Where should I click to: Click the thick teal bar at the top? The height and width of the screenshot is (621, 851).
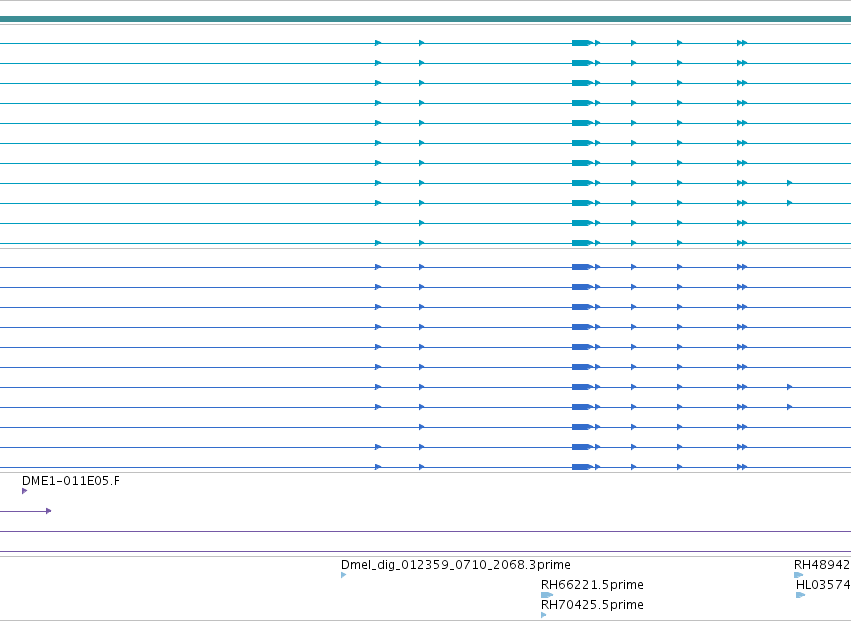click(426, 19)
